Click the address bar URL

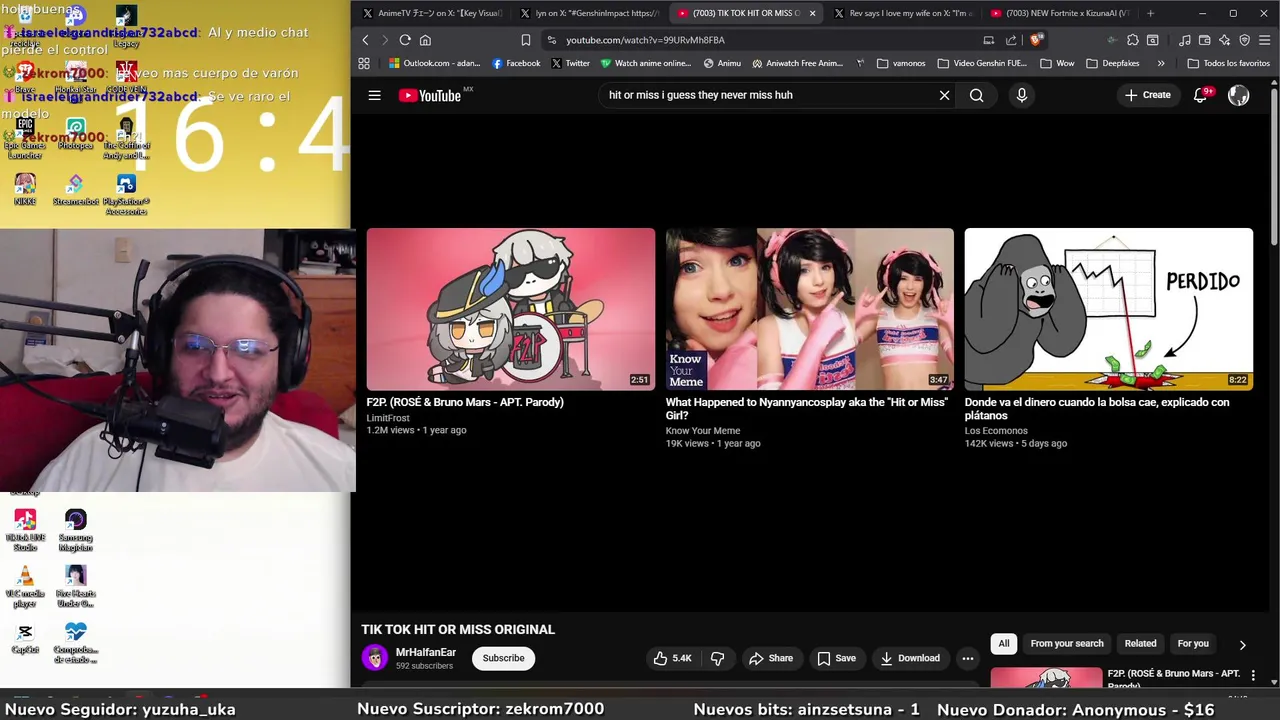[x=645, y=40]
